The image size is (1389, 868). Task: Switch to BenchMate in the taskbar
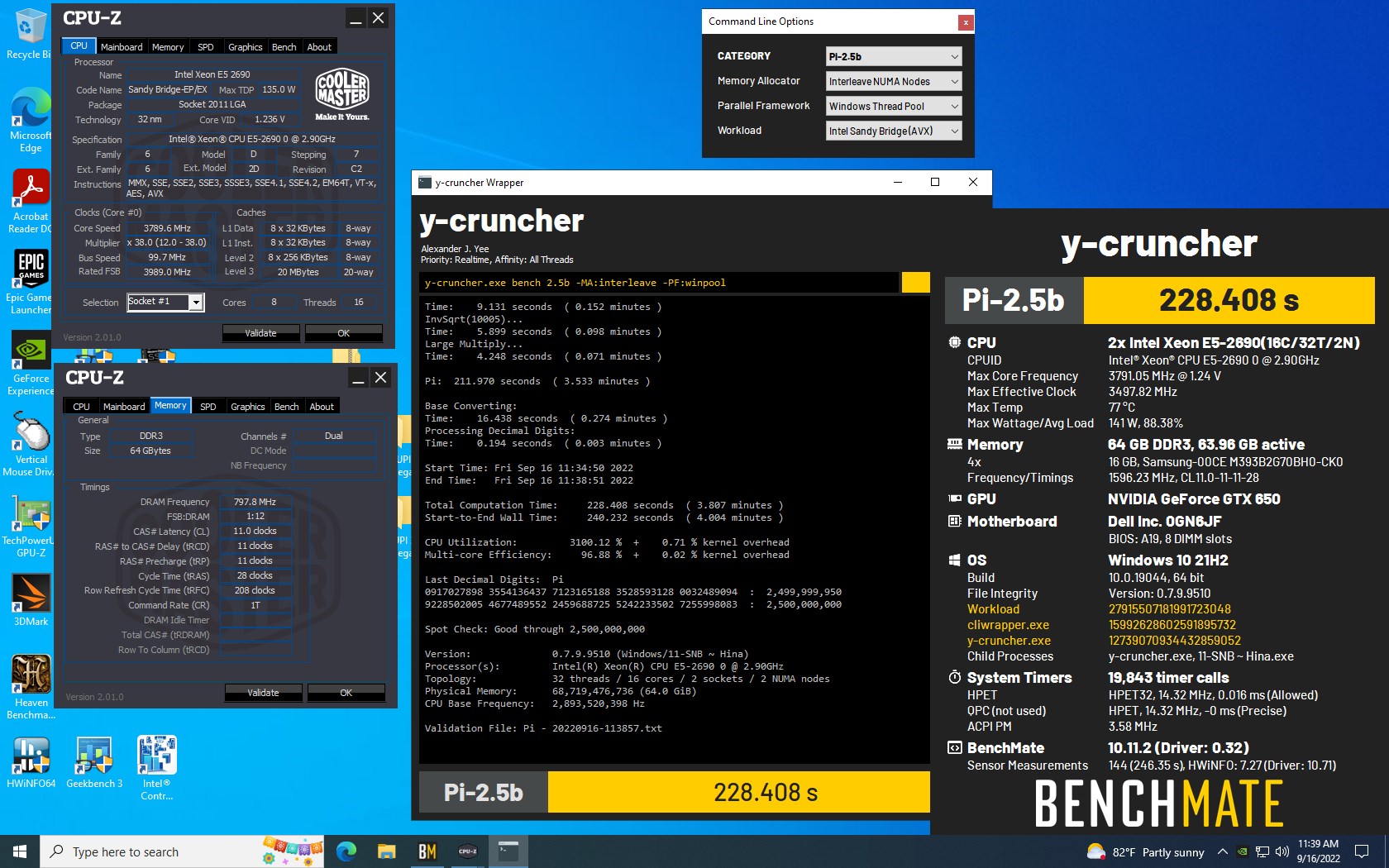tap(427, 851)
